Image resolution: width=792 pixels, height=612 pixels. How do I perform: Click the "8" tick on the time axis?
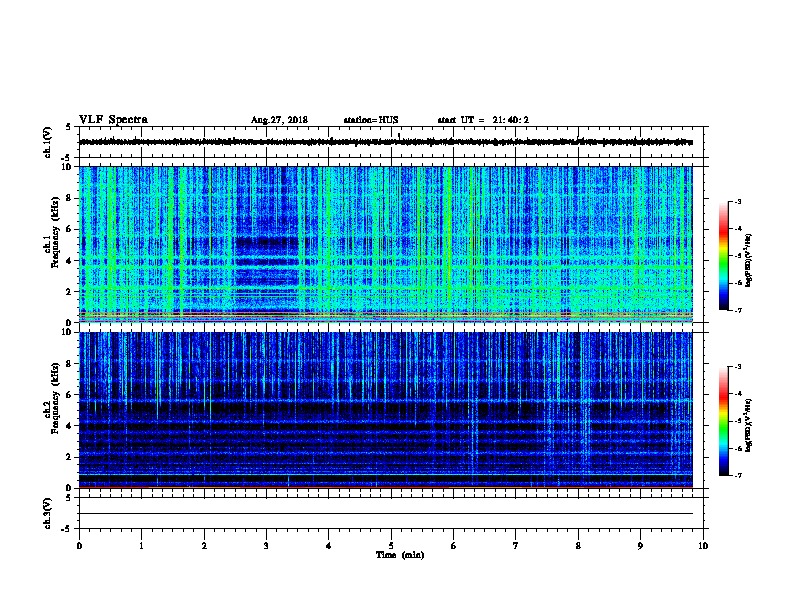578,546
